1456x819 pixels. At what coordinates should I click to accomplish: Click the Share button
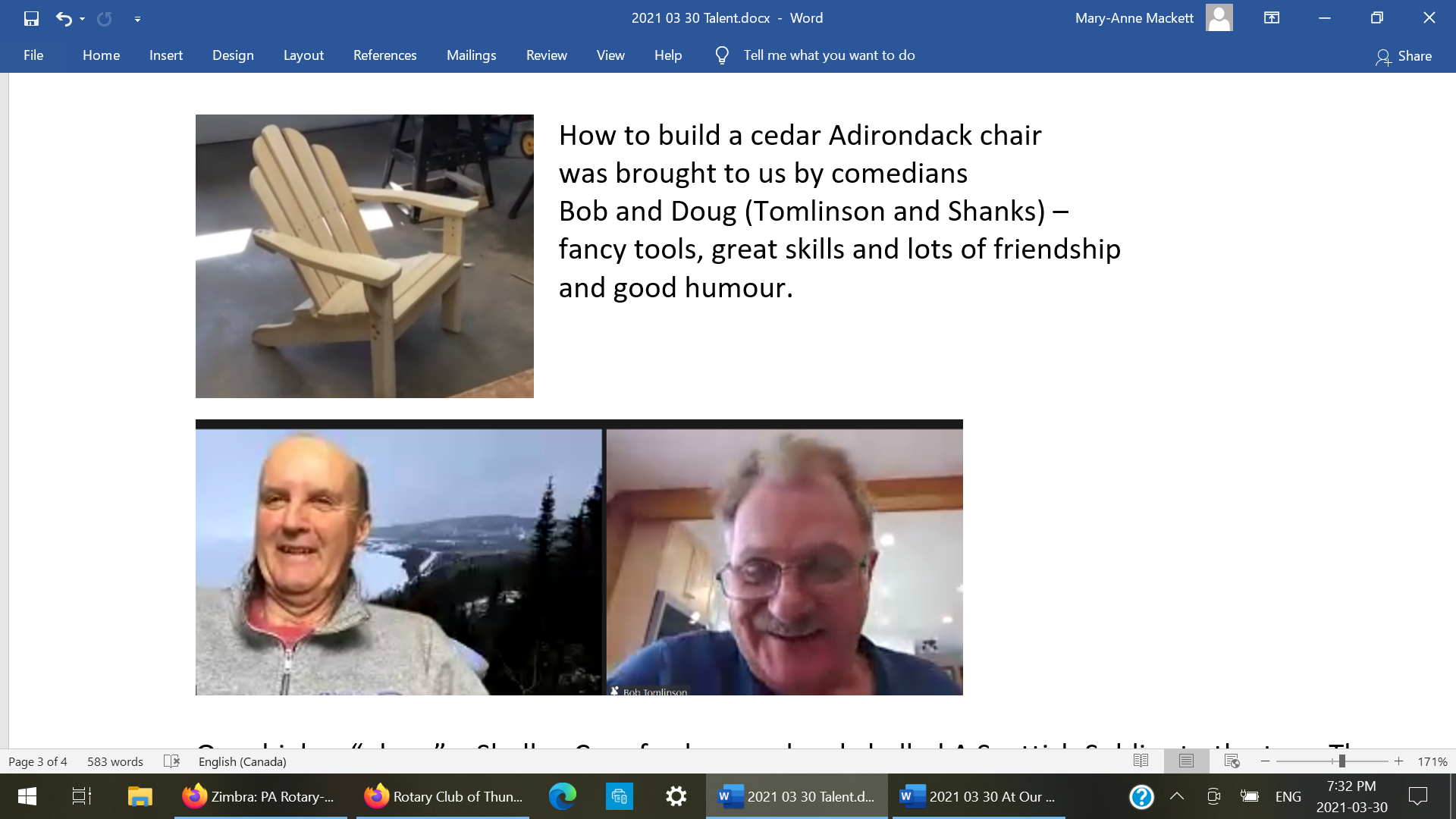[1404, 56]
